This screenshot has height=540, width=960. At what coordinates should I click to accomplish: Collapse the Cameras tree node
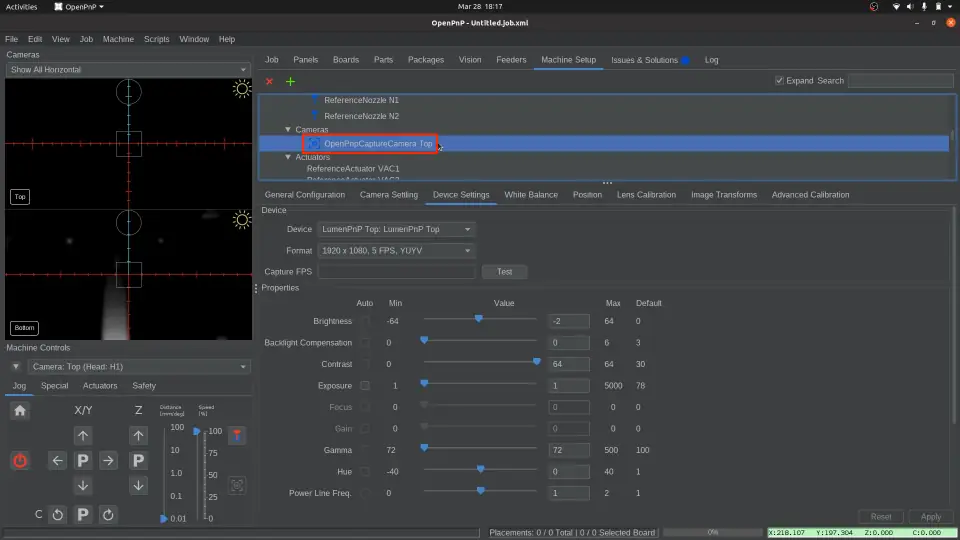[288, 130]
